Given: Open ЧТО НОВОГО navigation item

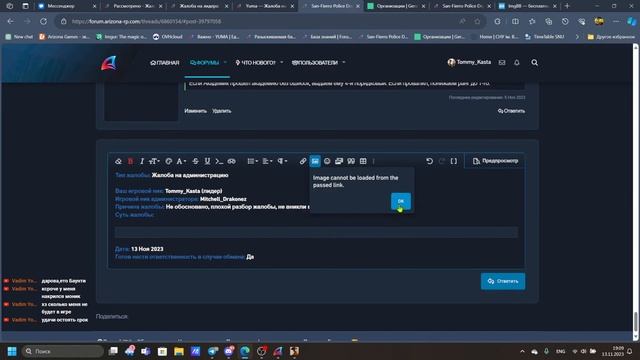Looking at the screenshot, I should [x=256, y=62].
